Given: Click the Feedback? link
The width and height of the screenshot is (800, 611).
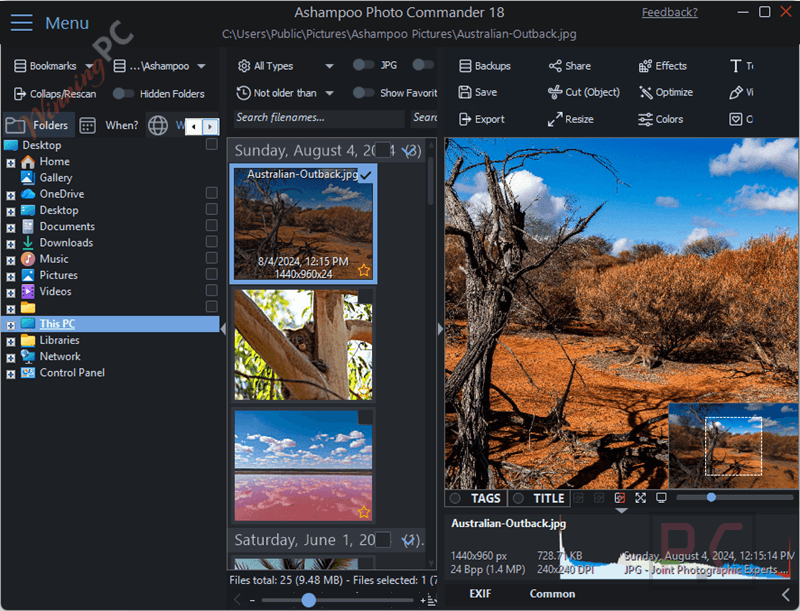Looking at the screenshot, I should 669,12.
